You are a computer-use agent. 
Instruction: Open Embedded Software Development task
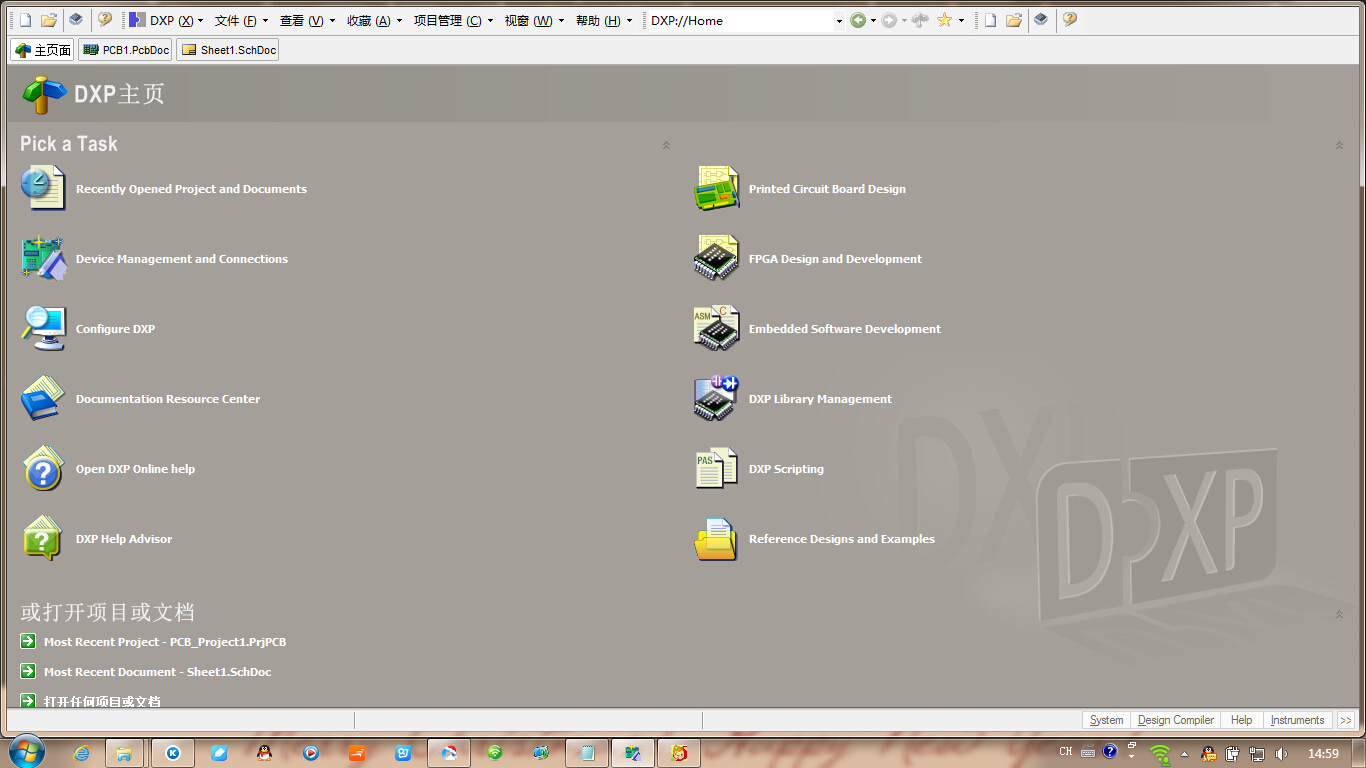(845, 329)
